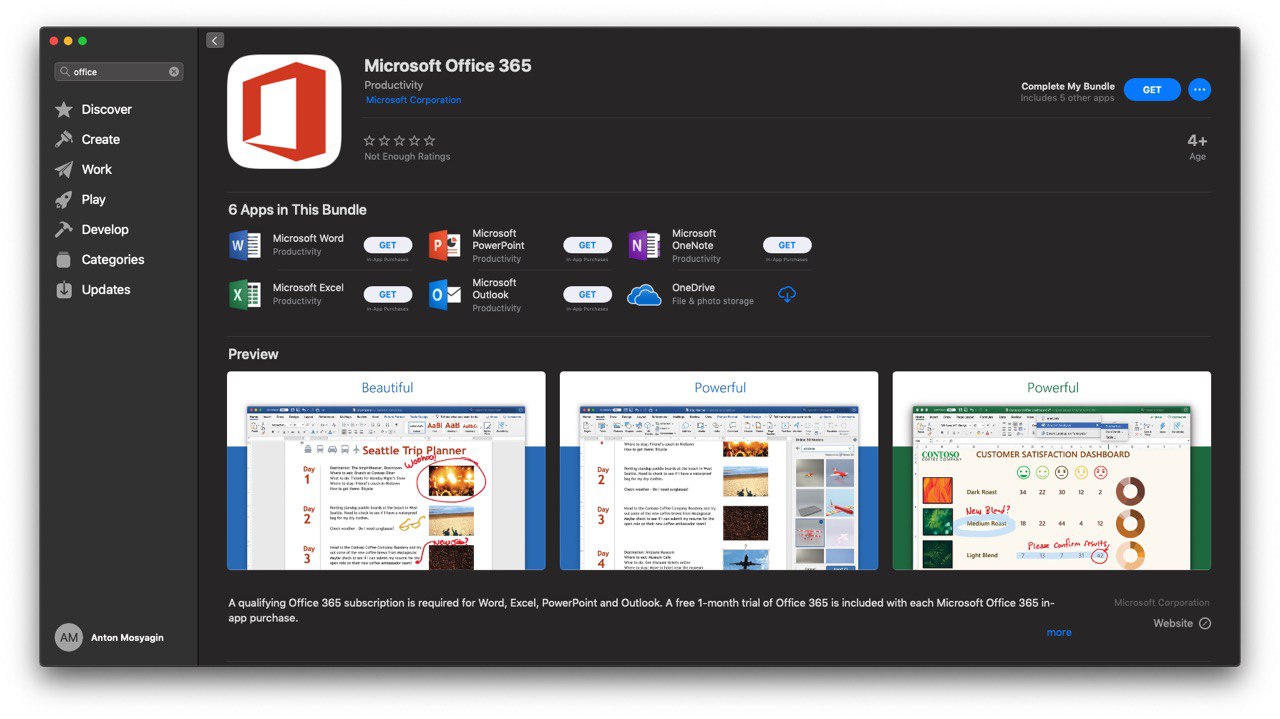Click GET next to Microsoft Outlook
Image resolution: width=1280 pixels, height=719 pixels.
tap(587, 294)
